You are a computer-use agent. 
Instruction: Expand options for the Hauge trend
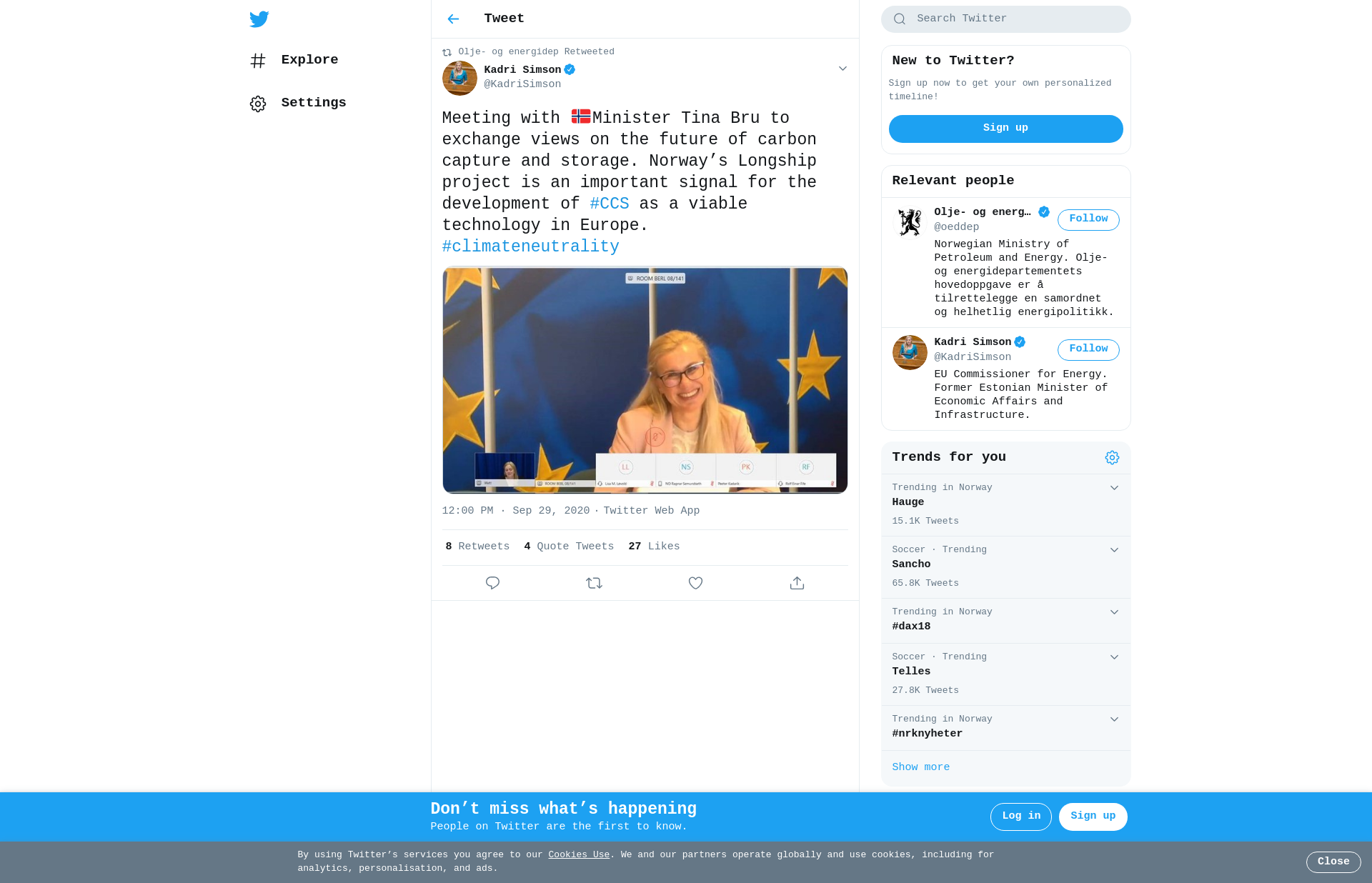point(1114,488)
